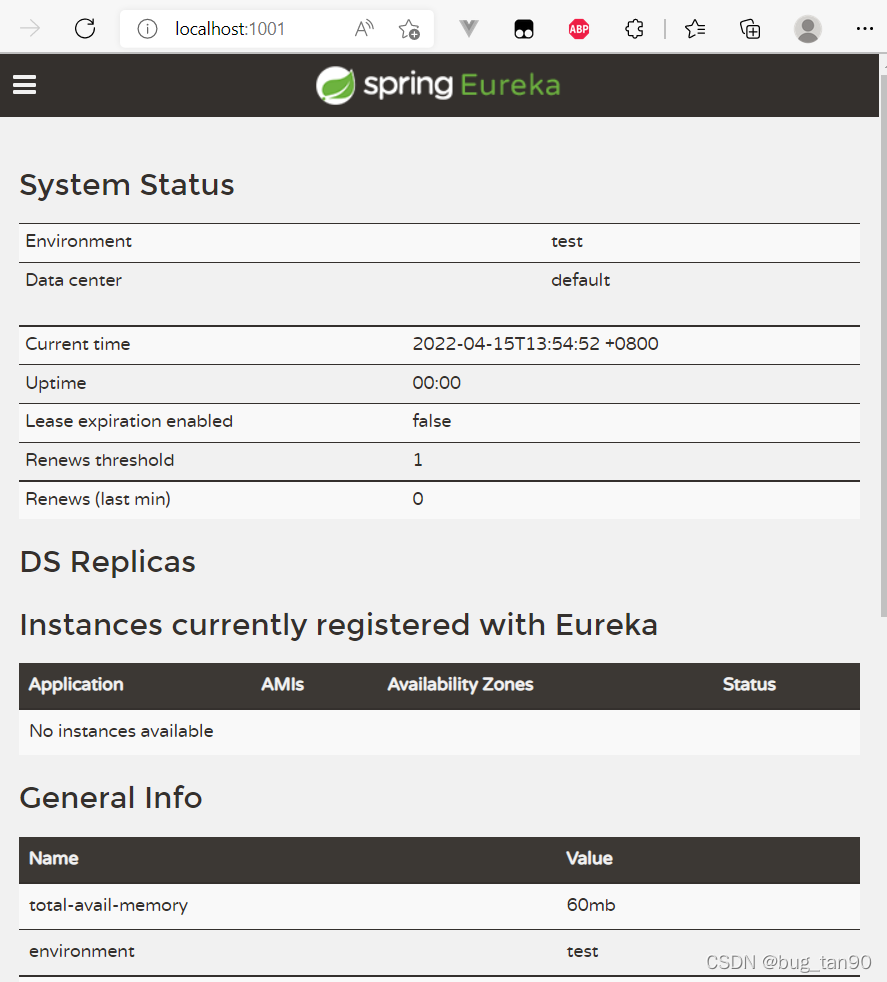Select the total-avail-memory value 60mb
Viewport: 887px width, 982px height.
[x=591, y=905]
